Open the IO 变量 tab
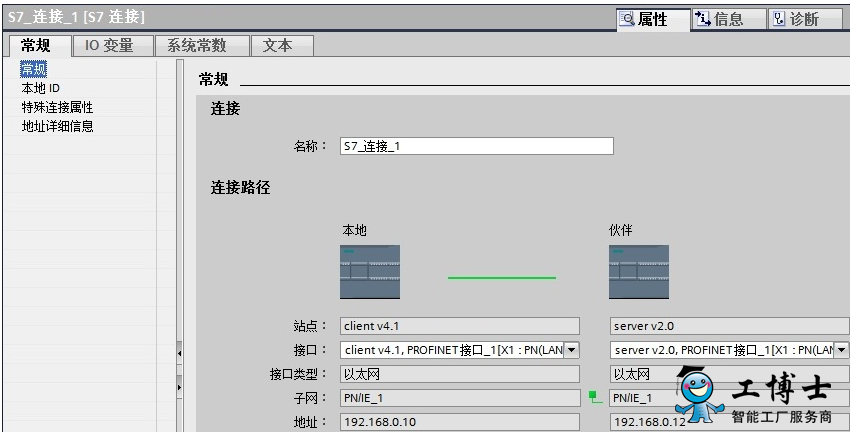The width and height of the screenshot is (853, 435). point(113,46)
